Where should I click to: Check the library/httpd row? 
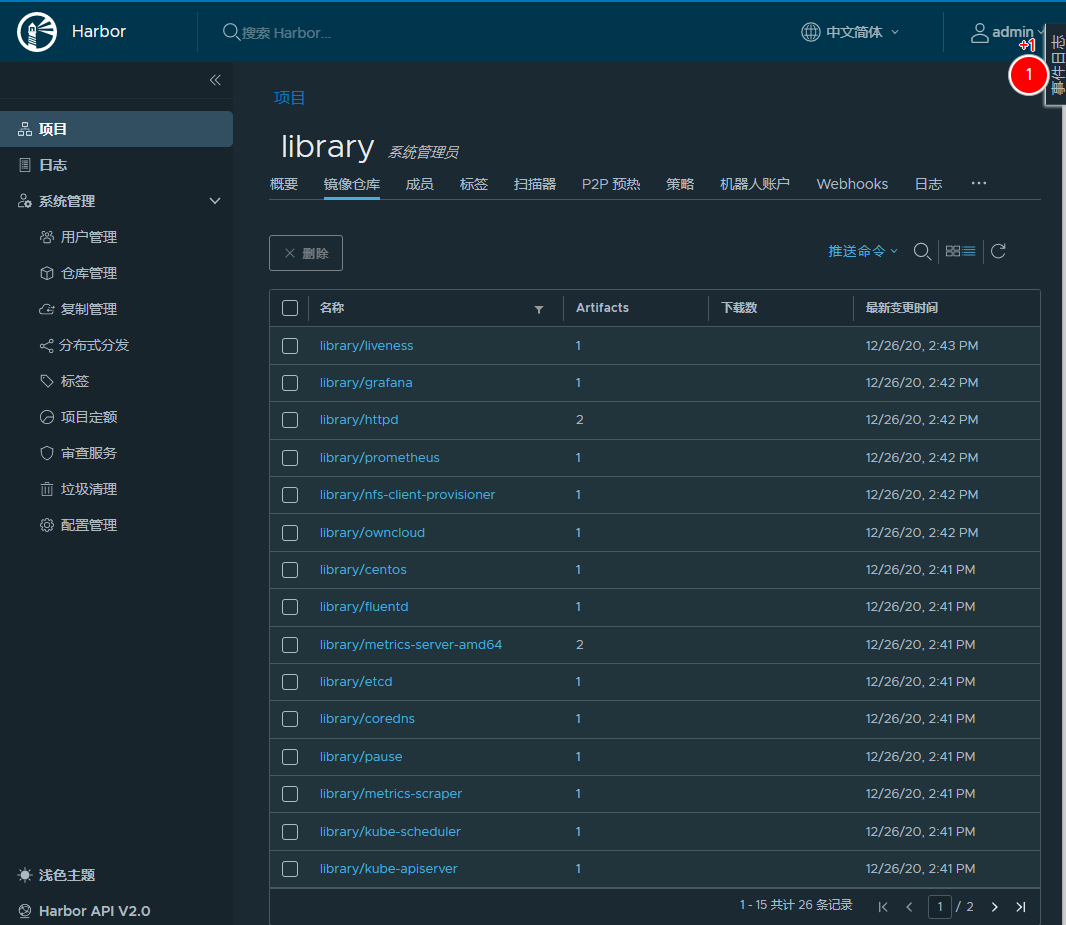pos(290,420)
